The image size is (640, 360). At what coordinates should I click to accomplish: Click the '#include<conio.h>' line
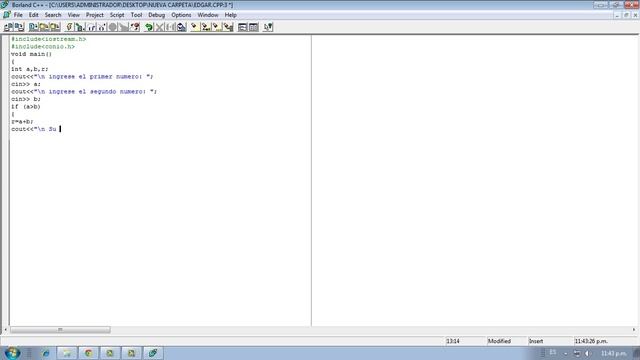43,47
